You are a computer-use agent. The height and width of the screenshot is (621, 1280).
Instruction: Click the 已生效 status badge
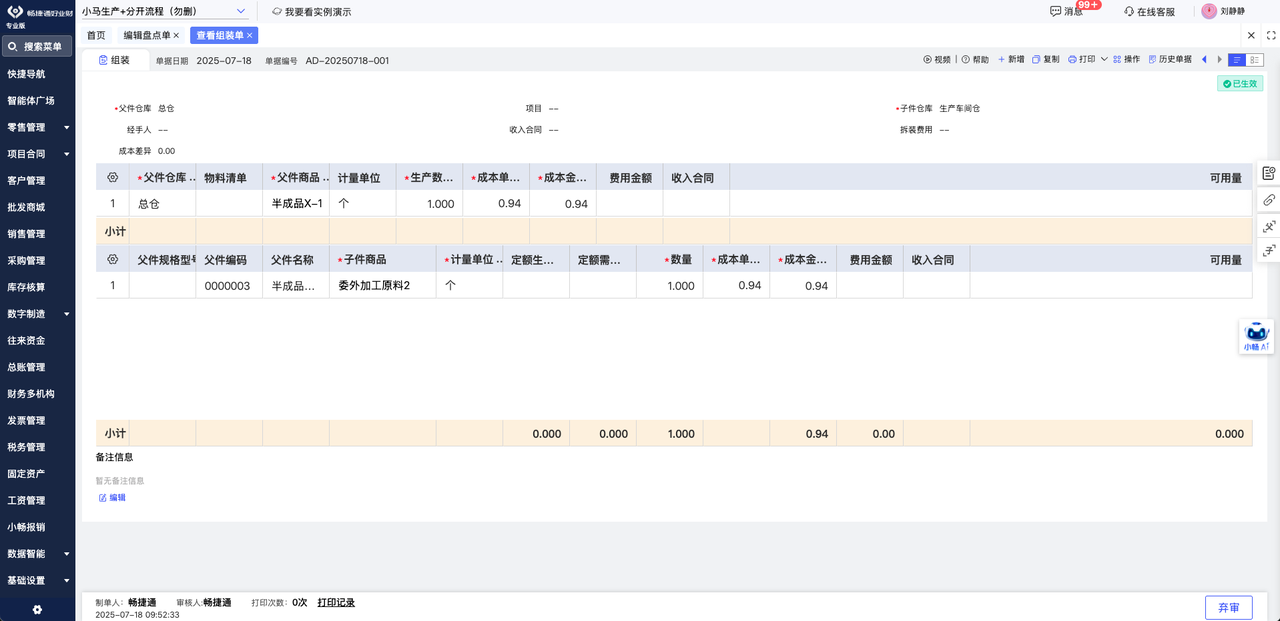(1240, 84)
